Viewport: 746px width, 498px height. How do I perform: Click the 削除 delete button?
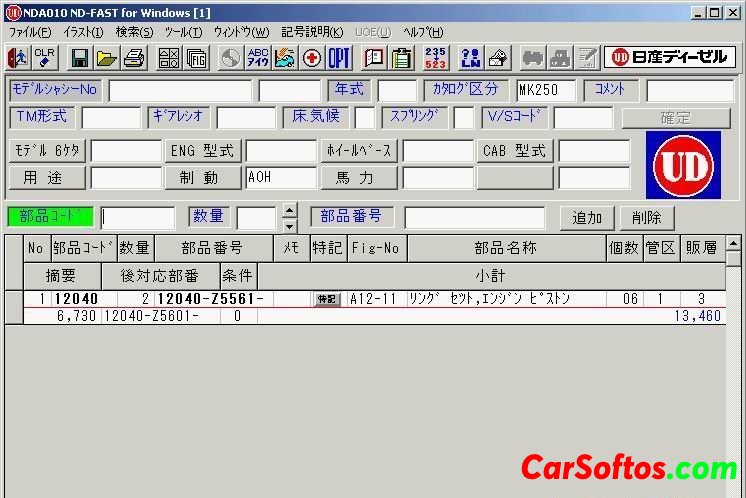pyautogui.click(x=647, y=217)
